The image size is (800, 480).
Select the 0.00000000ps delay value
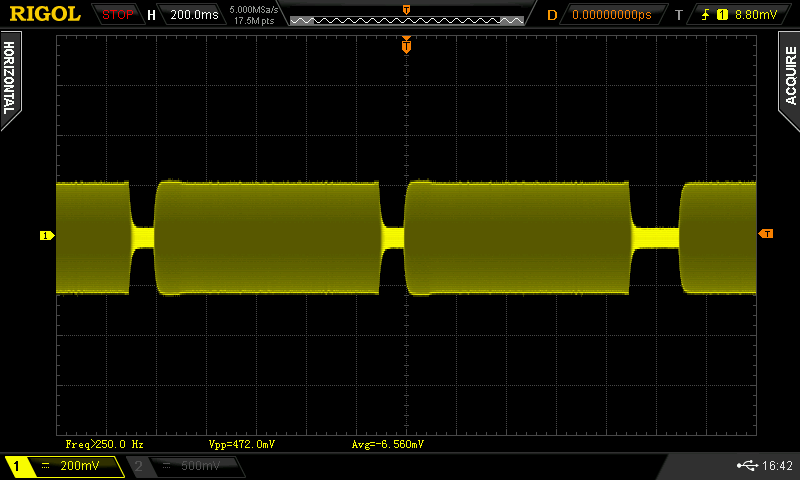coord(612,15)
